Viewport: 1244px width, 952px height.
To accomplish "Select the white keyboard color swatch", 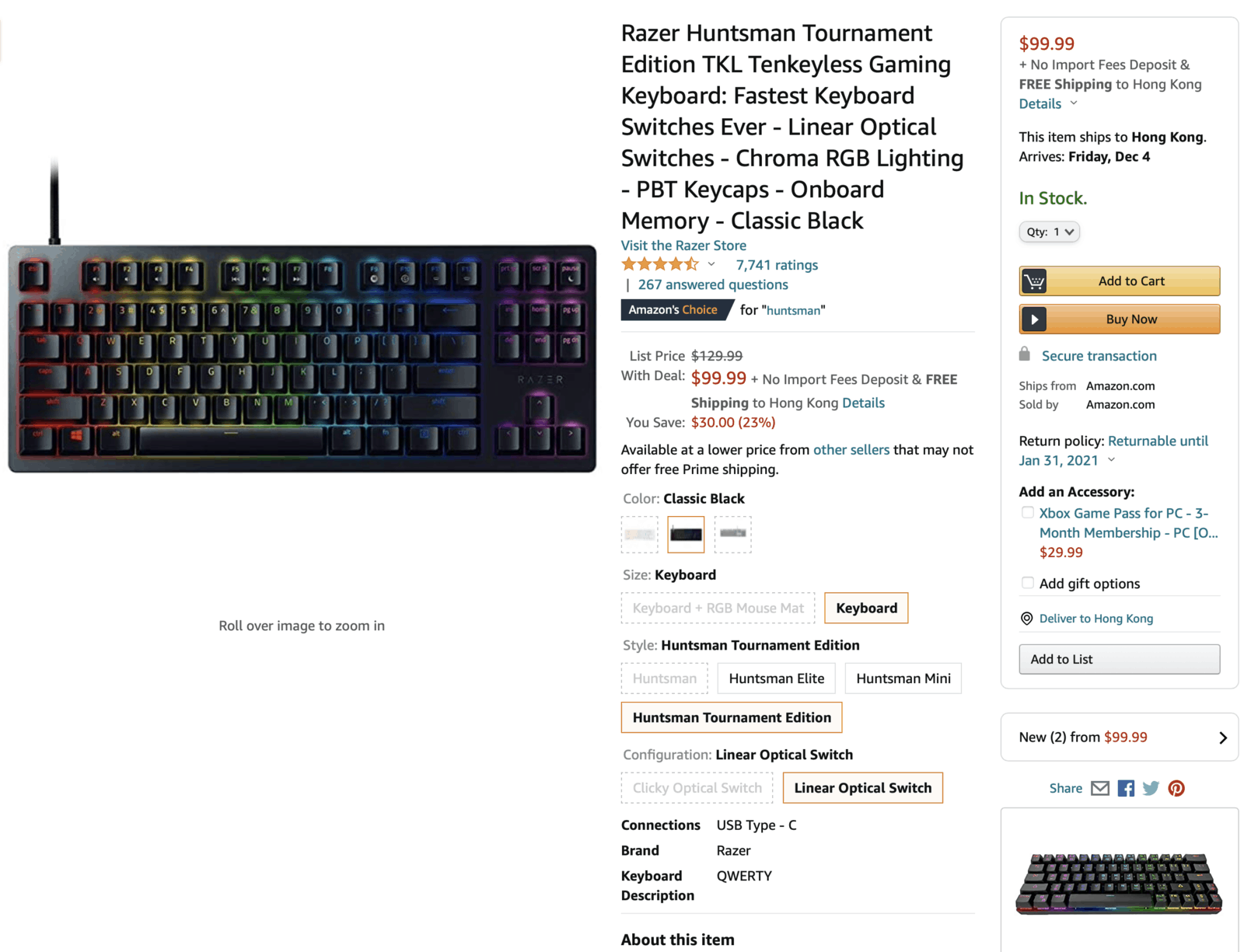I will pyautogui.click(x=640, y=535).
